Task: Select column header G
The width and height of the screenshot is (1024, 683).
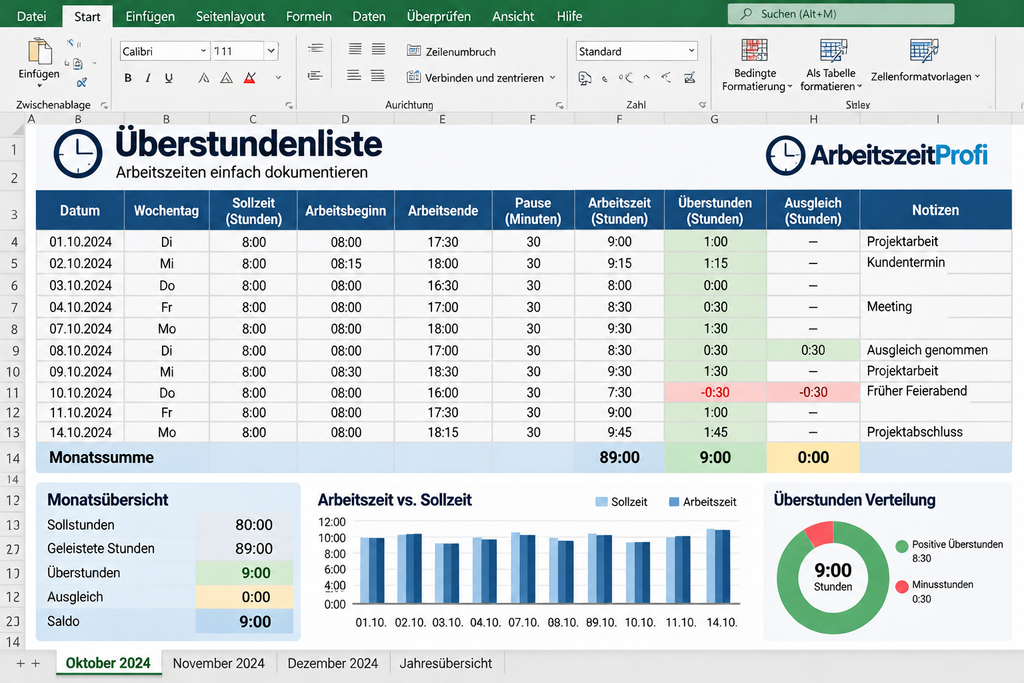Action: click(714, 119)
